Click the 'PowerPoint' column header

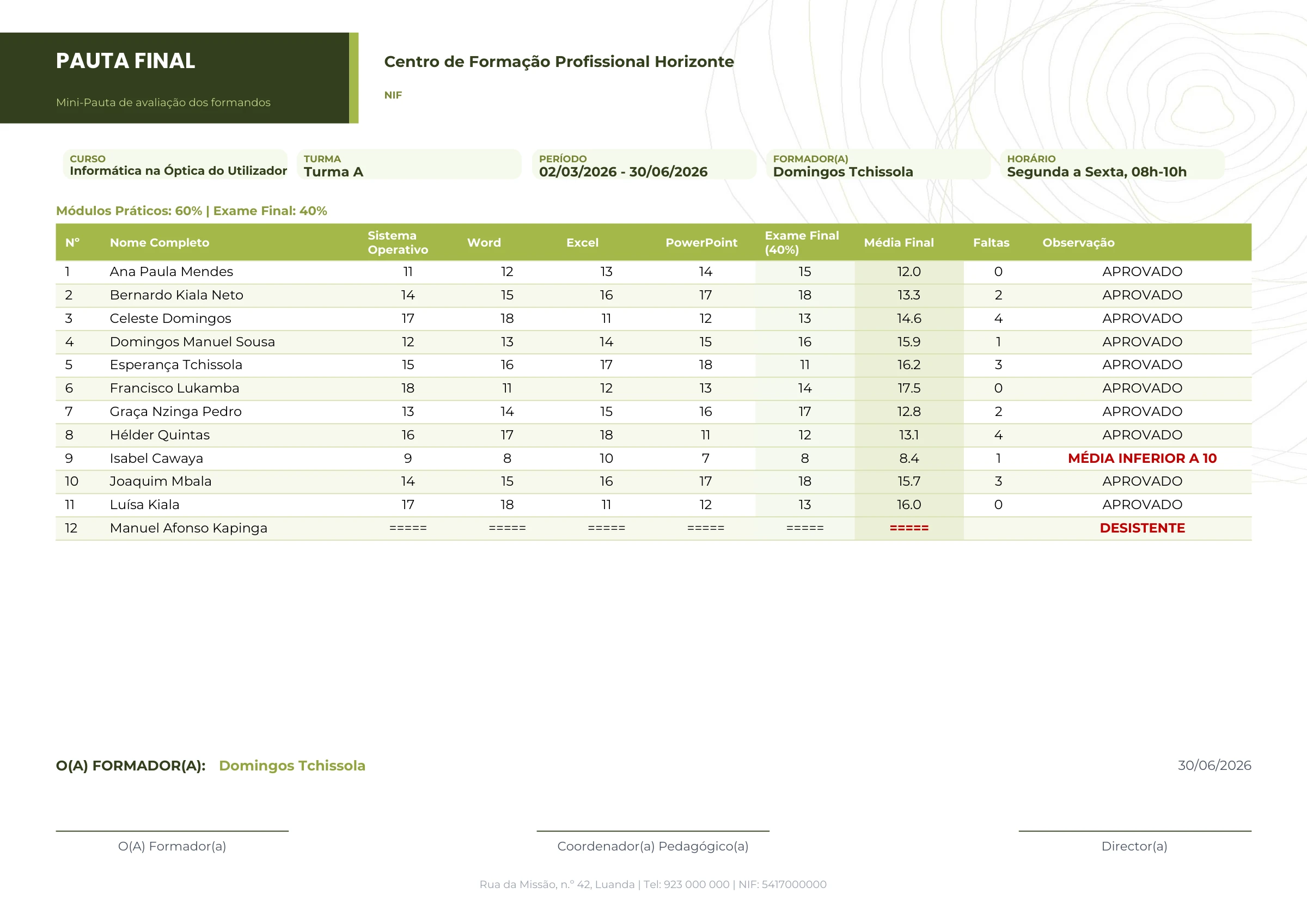coord(701,242)
